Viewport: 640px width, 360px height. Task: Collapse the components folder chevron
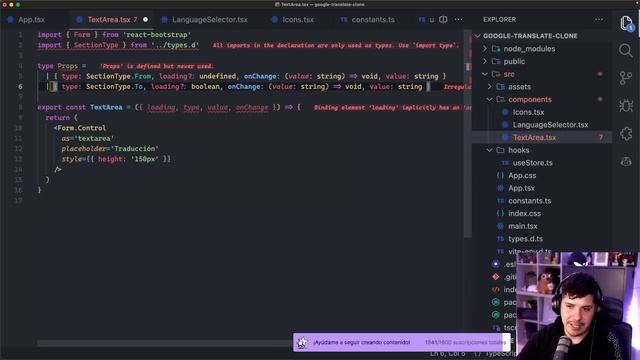pyautogui.click(x=489, y=99)
